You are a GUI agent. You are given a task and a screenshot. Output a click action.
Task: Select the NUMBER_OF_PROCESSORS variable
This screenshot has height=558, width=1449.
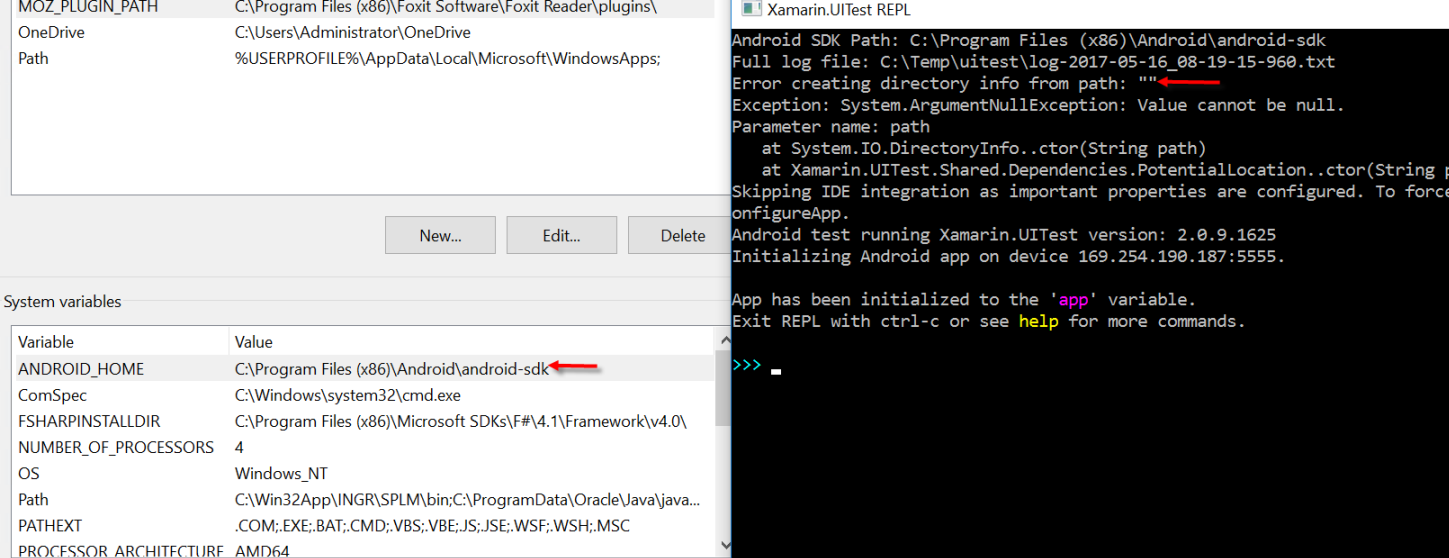point(364,447)
